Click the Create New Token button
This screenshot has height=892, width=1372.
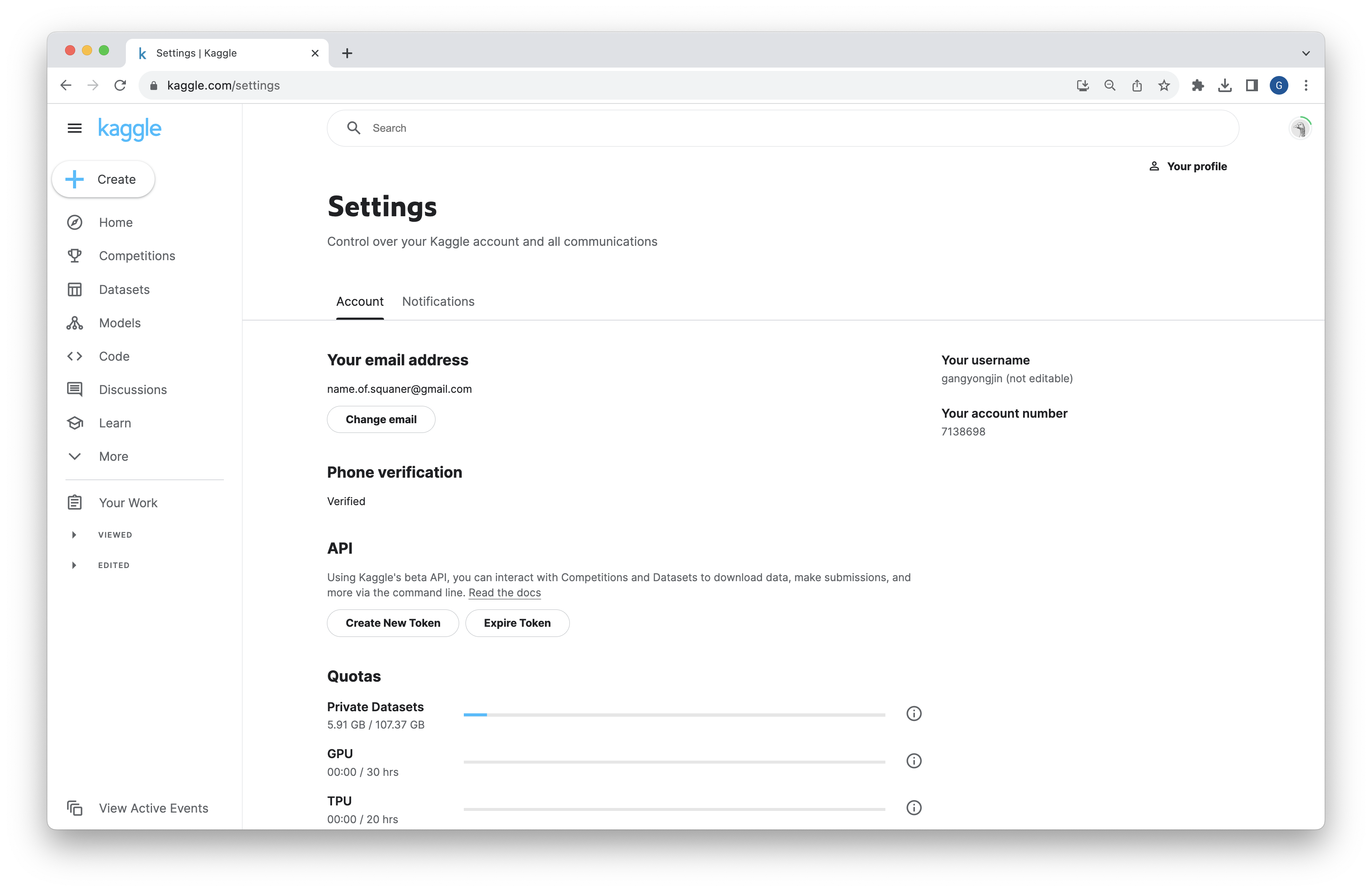pos(392,623)
